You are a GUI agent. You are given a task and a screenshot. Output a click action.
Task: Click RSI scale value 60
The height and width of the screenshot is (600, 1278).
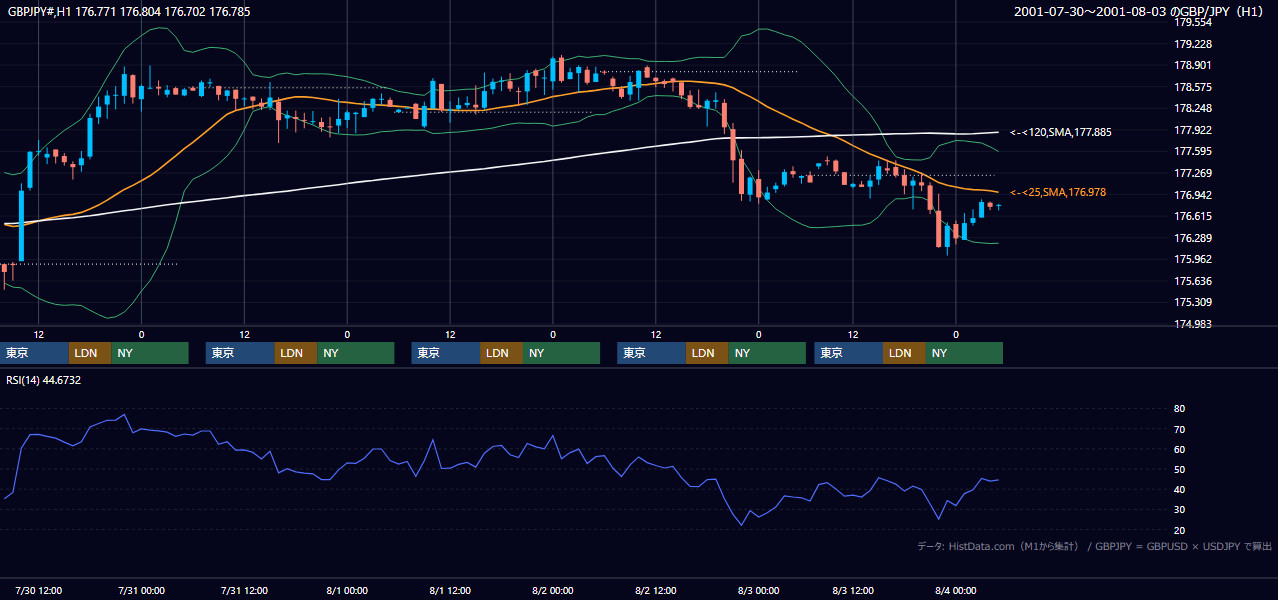click(x=1179, y=449)
